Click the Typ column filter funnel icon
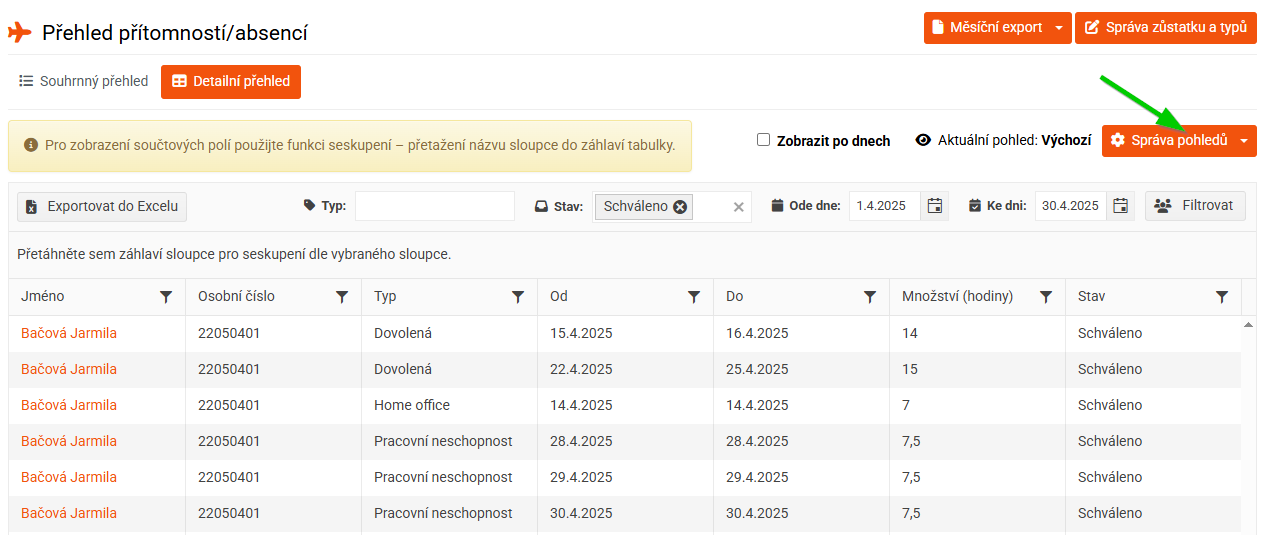 (x=518, y=297)
